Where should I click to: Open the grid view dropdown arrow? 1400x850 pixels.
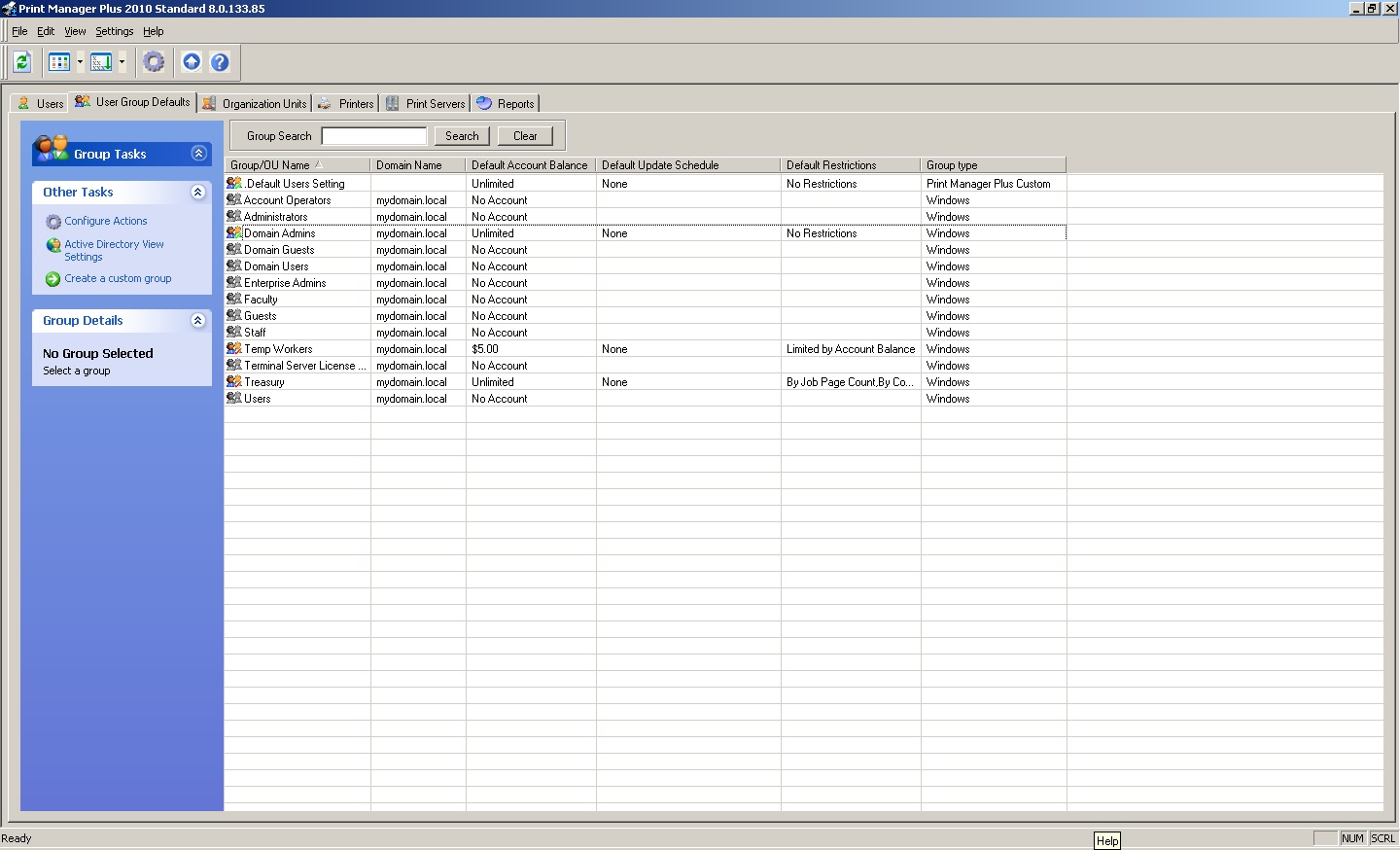coord(80,62)
